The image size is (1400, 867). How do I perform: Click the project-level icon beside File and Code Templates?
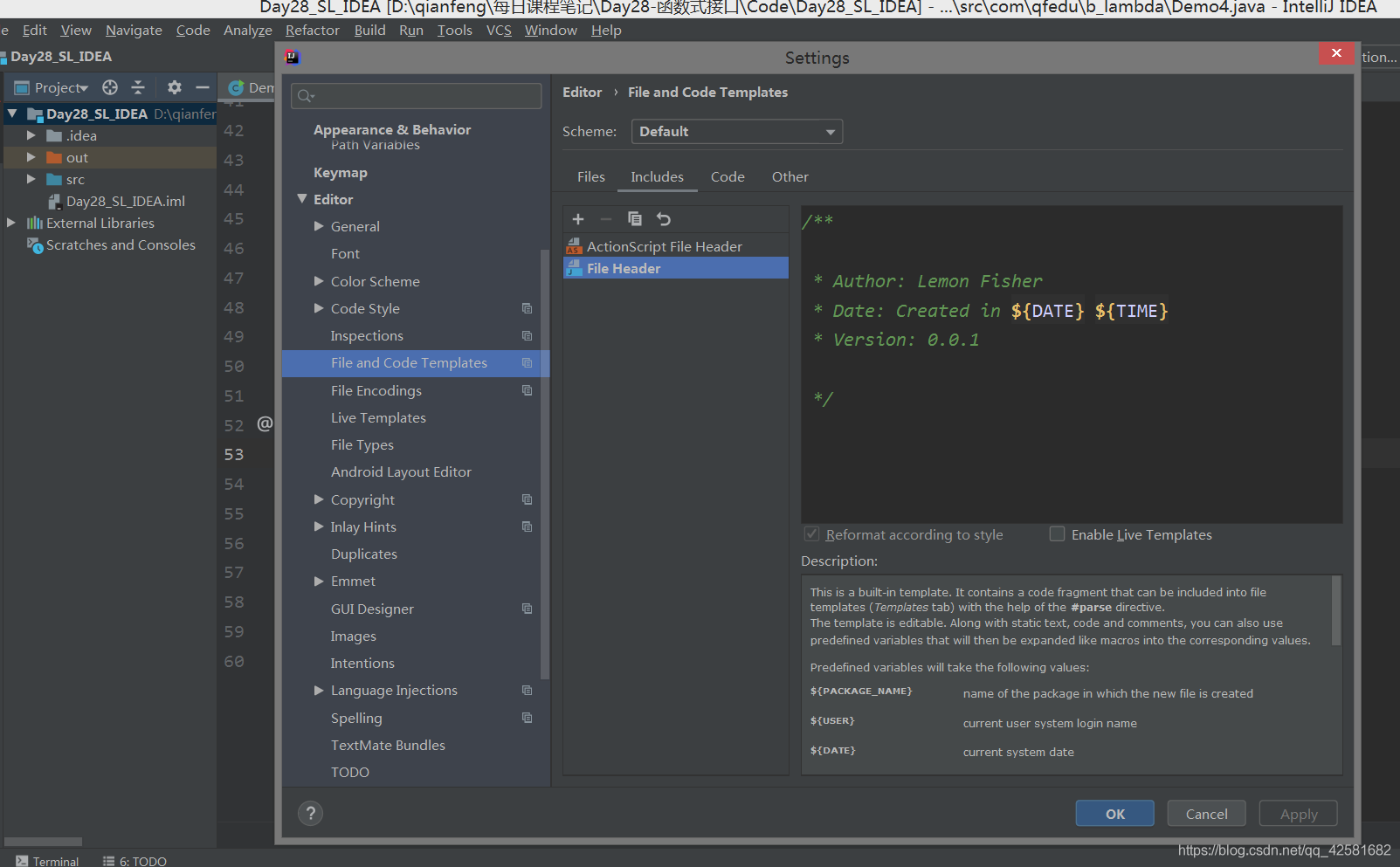click(x=527, y=362)
